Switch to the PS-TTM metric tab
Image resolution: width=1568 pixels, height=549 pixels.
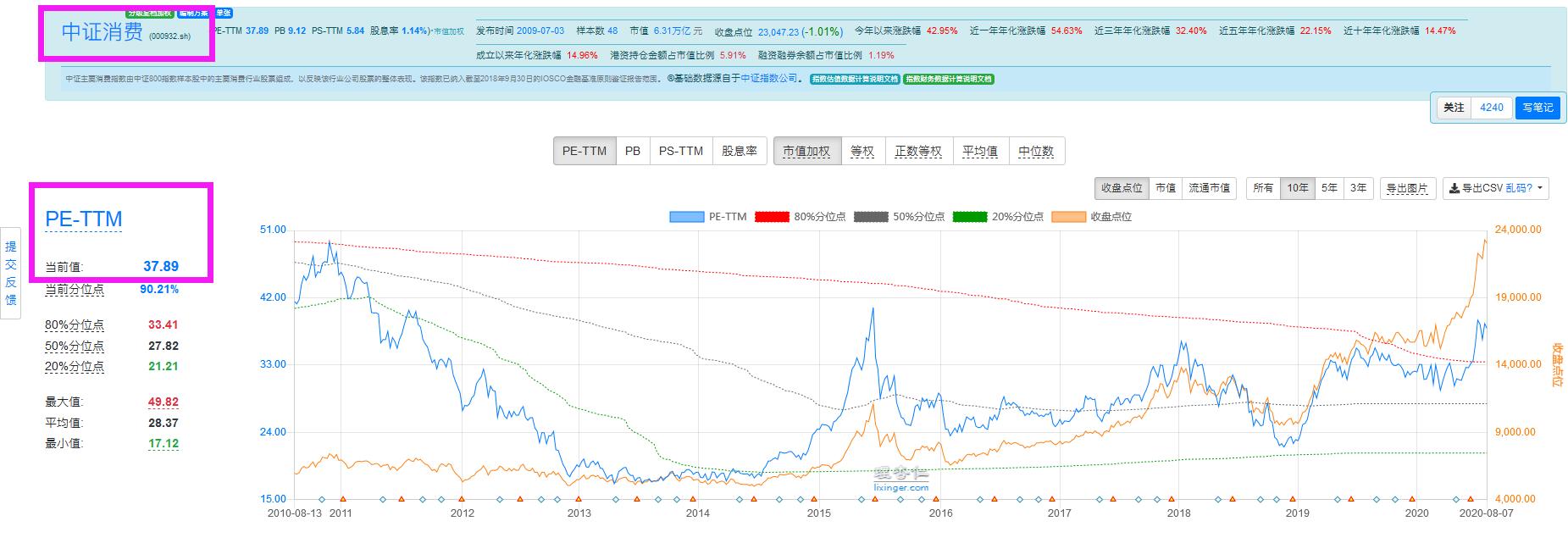point(681,151)
